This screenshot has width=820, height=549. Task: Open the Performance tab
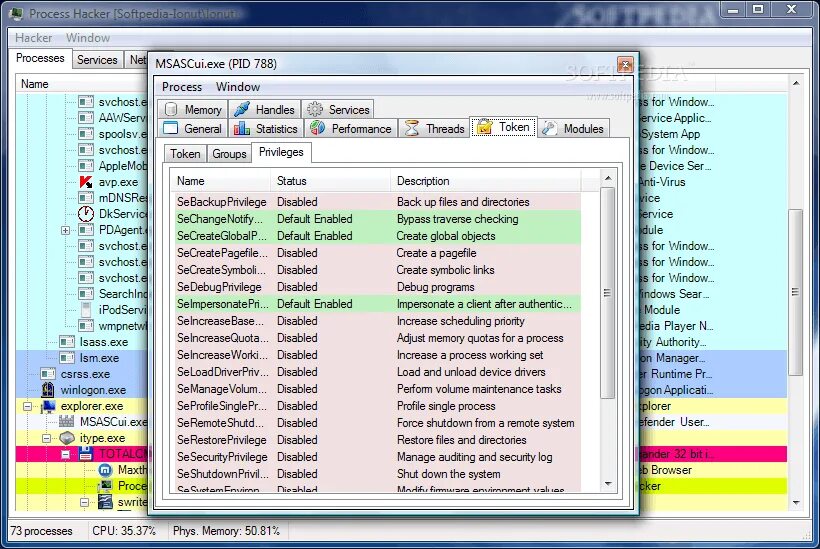pos(350,129)
